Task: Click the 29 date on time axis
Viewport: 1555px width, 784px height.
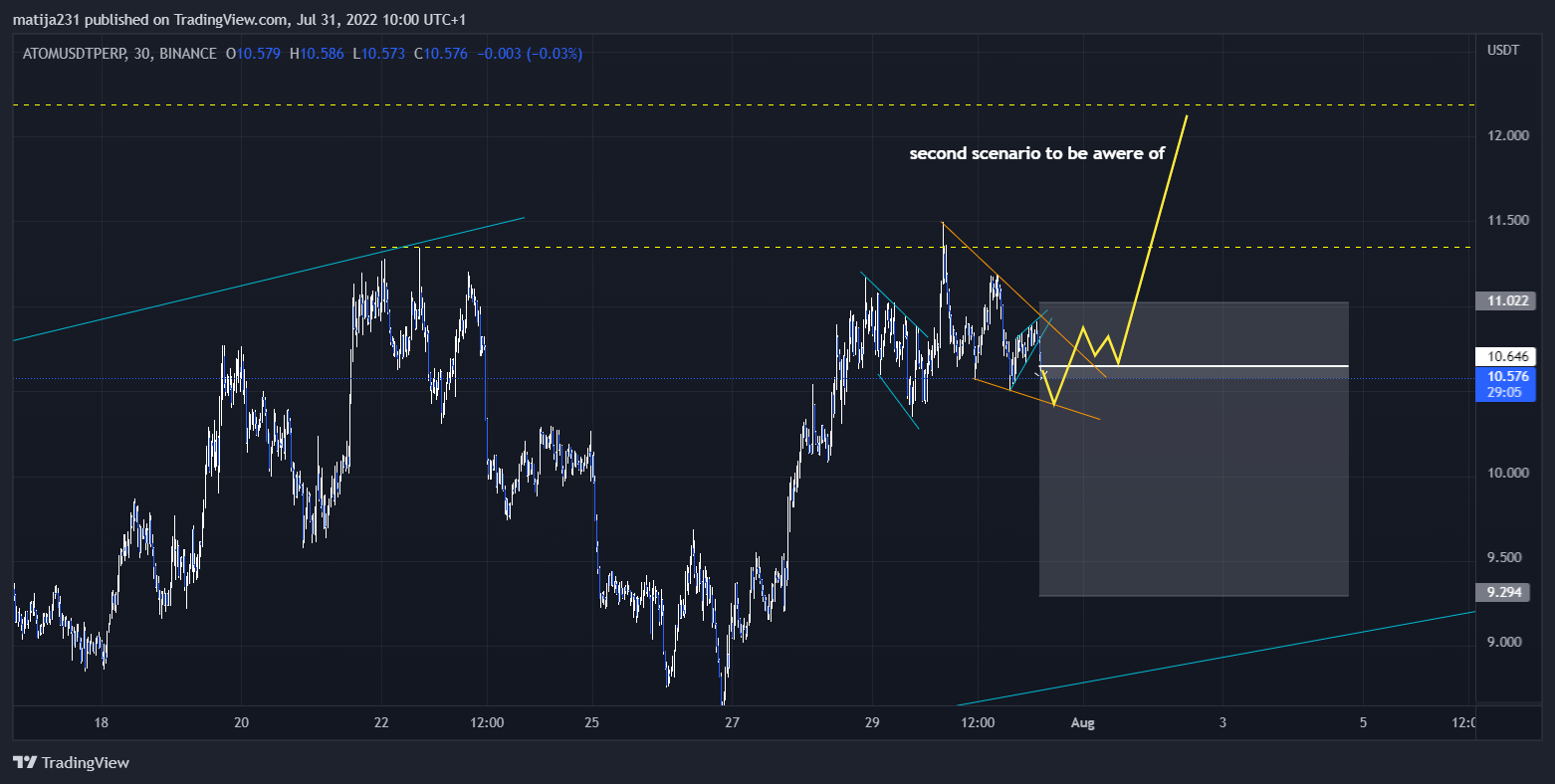Action: pos(873,723)
